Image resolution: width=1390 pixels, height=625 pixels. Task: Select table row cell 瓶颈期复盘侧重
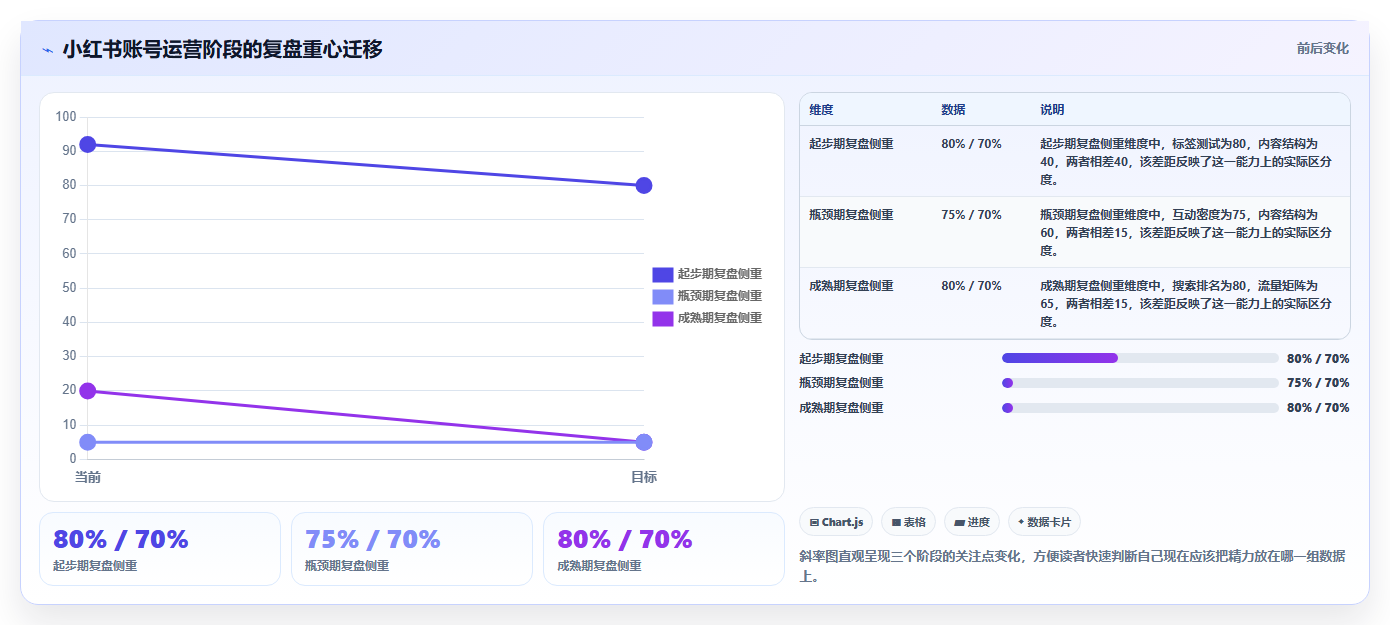pos(852,215)
